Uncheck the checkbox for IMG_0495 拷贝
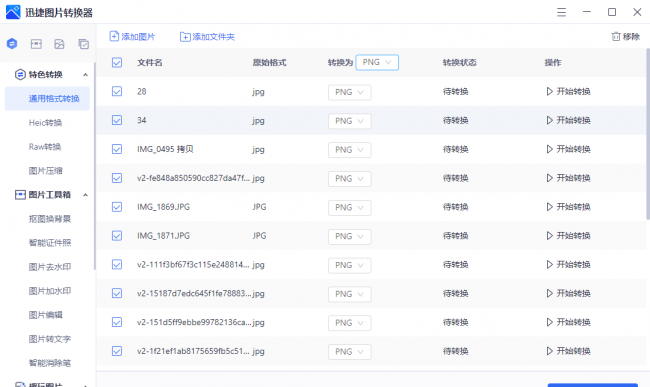This screenshot has height=387, width=650. 117,149
